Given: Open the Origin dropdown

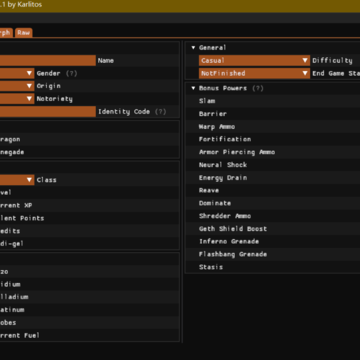Looking at the screenshot, I should (x=17, y=86).
